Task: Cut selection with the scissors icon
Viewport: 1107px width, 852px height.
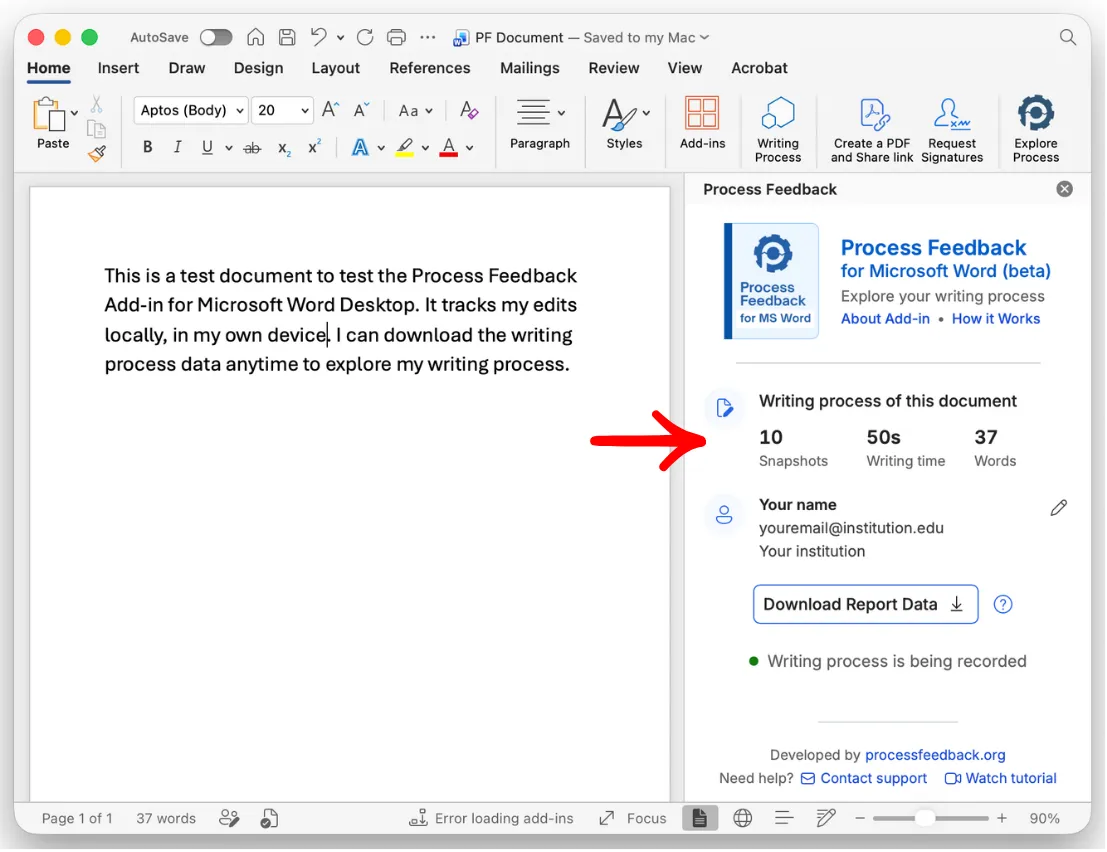Action: (97, 104)
